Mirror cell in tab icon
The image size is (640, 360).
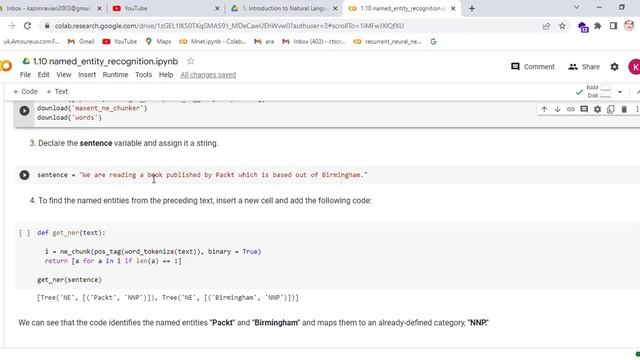[611, 109]
